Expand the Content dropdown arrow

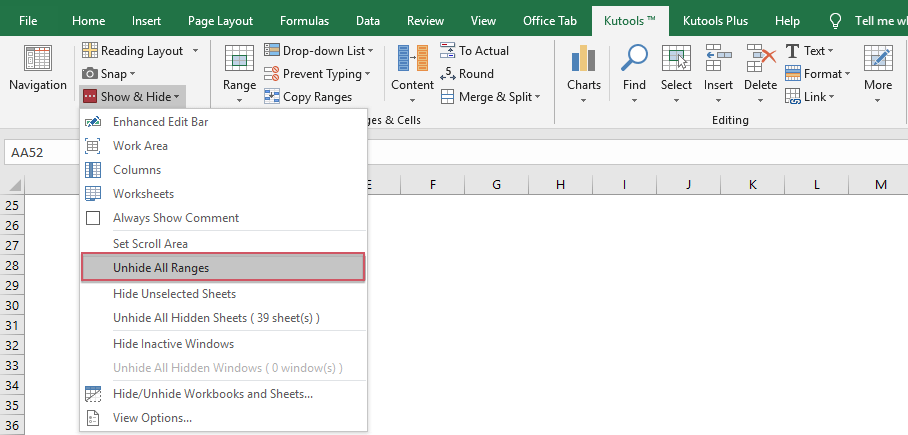point(412,101)
